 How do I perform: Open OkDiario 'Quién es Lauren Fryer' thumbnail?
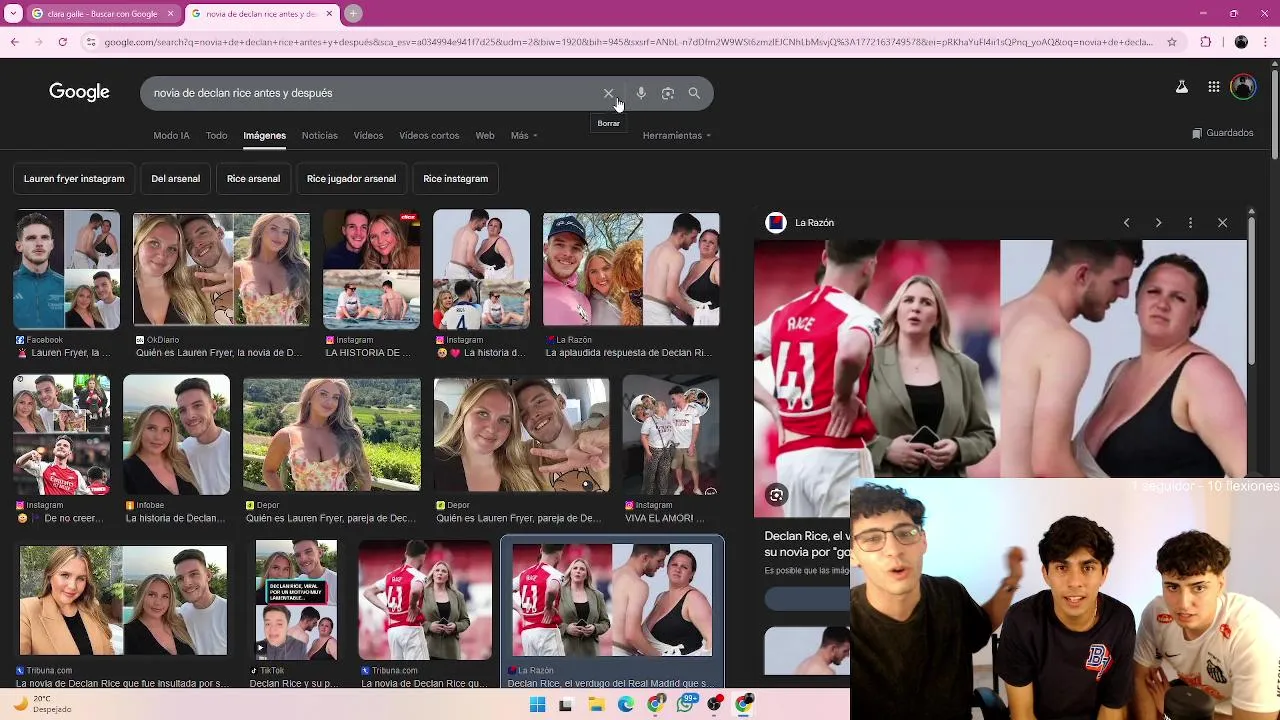222,270
